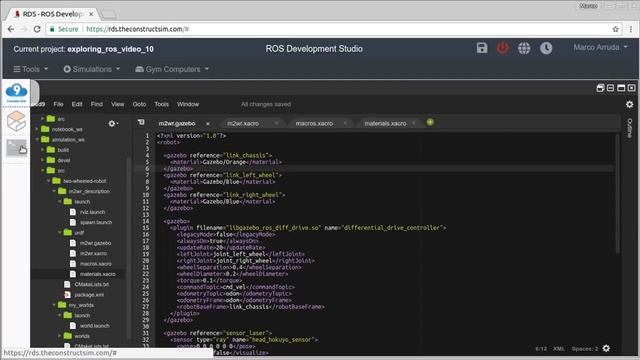Image resolution: width=640 pixels, height=360 pixels.
Task: Open the Chrome menu with three dots
Action: [631, 29]
